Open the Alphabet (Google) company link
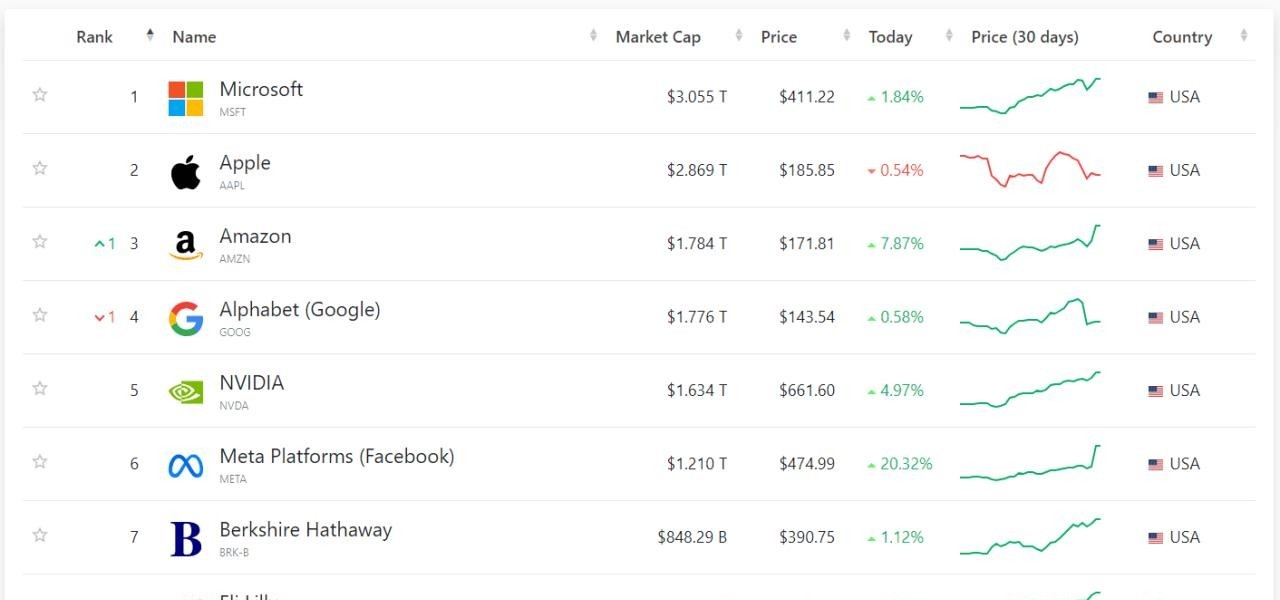 (x=300, y=310)
